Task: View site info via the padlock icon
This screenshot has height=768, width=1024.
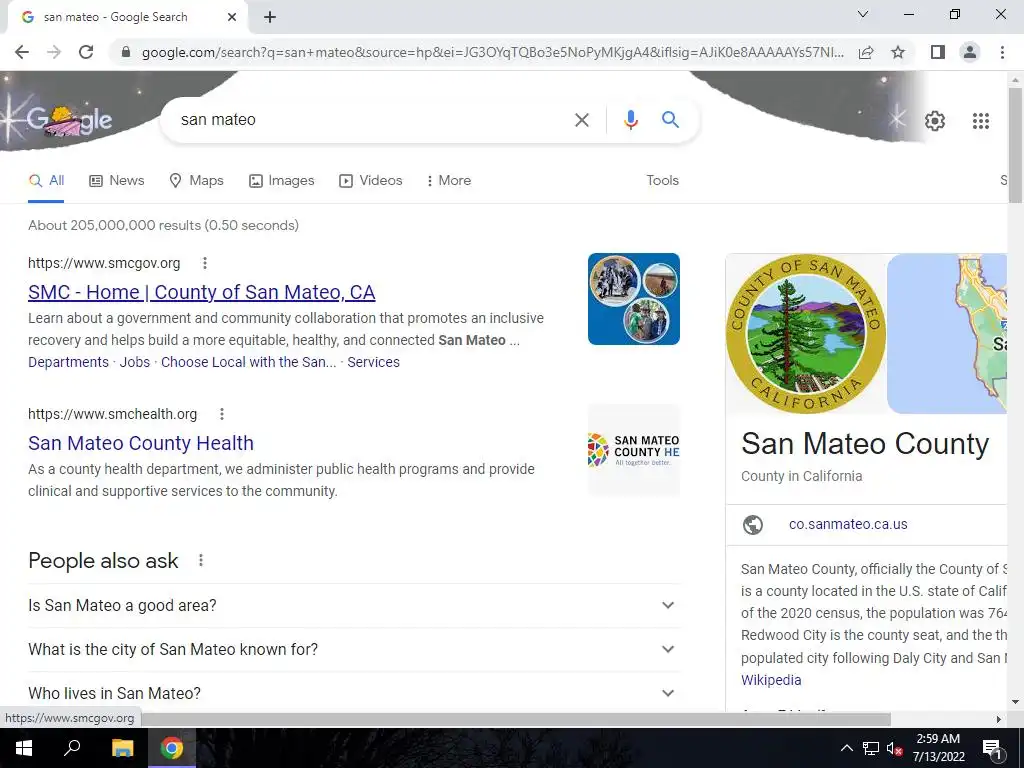Action: tap(126, 52)
